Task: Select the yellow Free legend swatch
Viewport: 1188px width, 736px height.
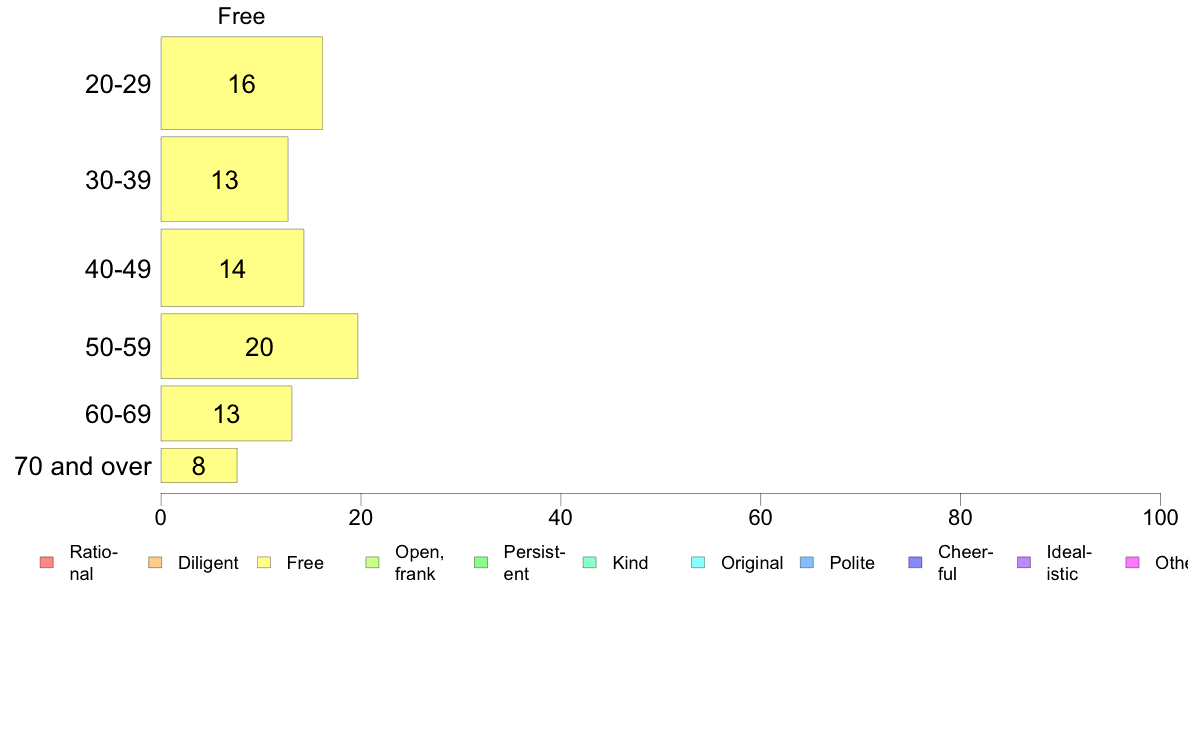Action: pyautogui.click(x=264, y=562)
